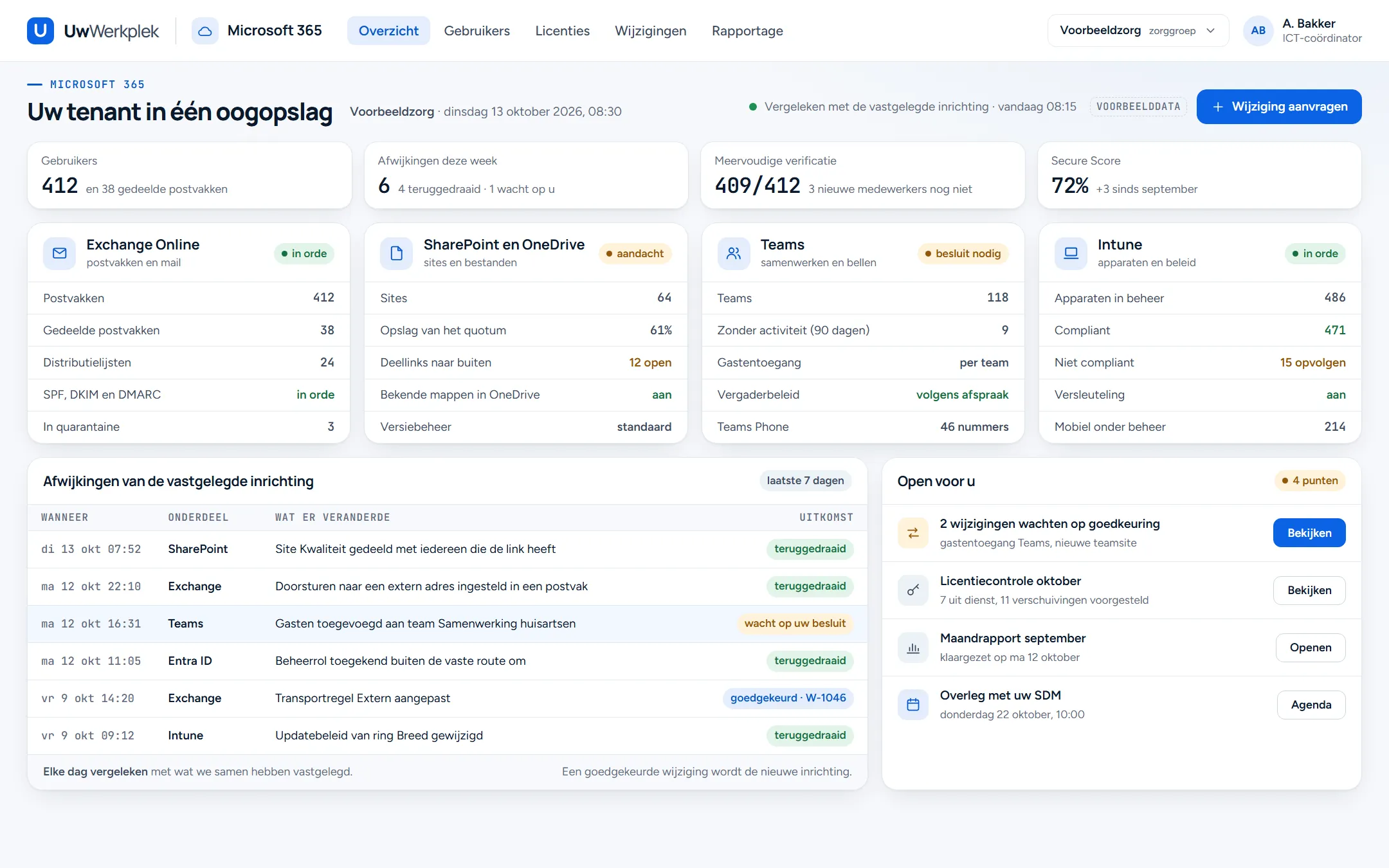Click the VOORBEELDDATA label
Screen dimensions: 1389x868
pos(1138,107)
